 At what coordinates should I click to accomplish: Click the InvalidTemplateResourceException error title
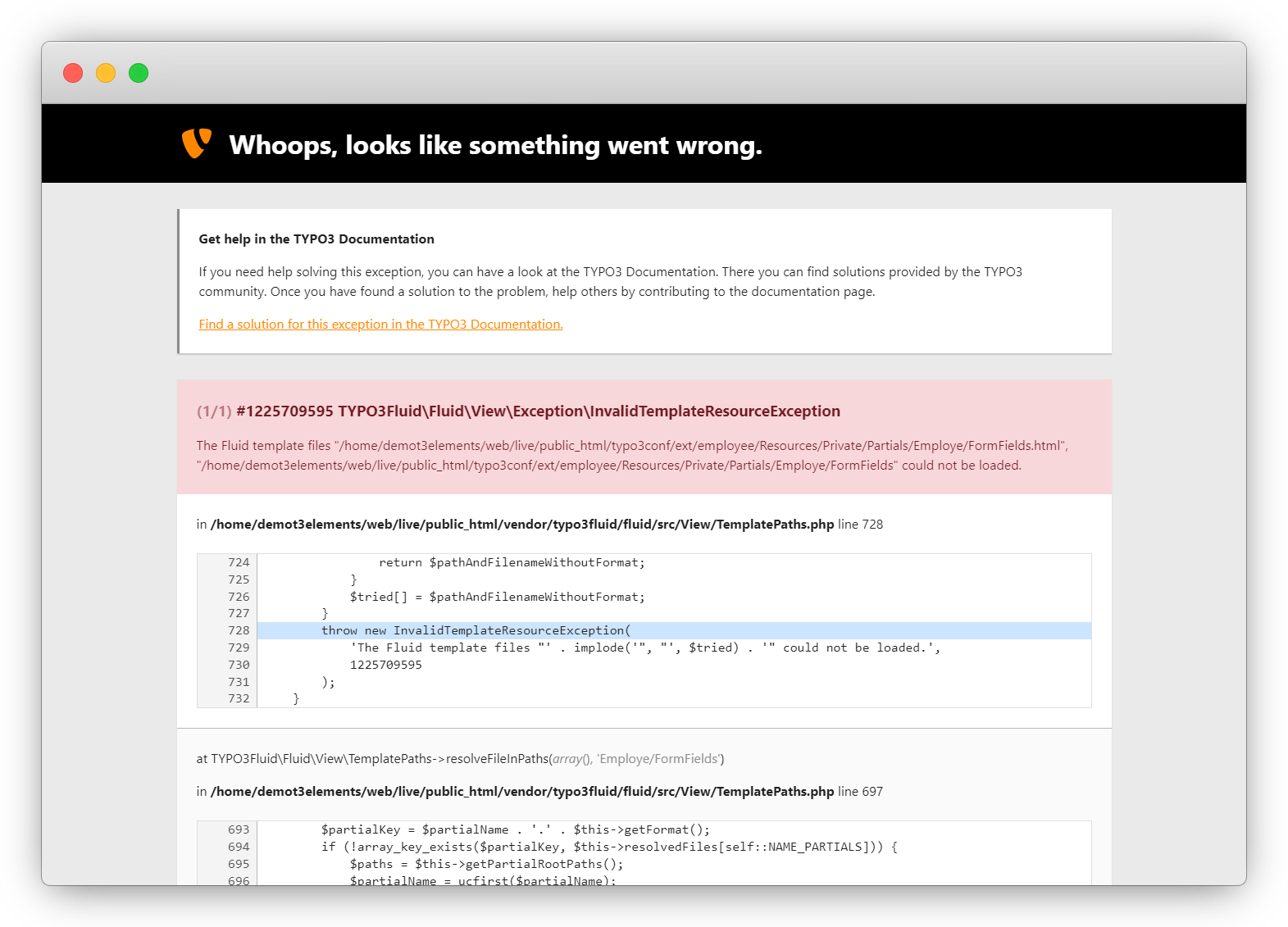(x=538, y=411)
